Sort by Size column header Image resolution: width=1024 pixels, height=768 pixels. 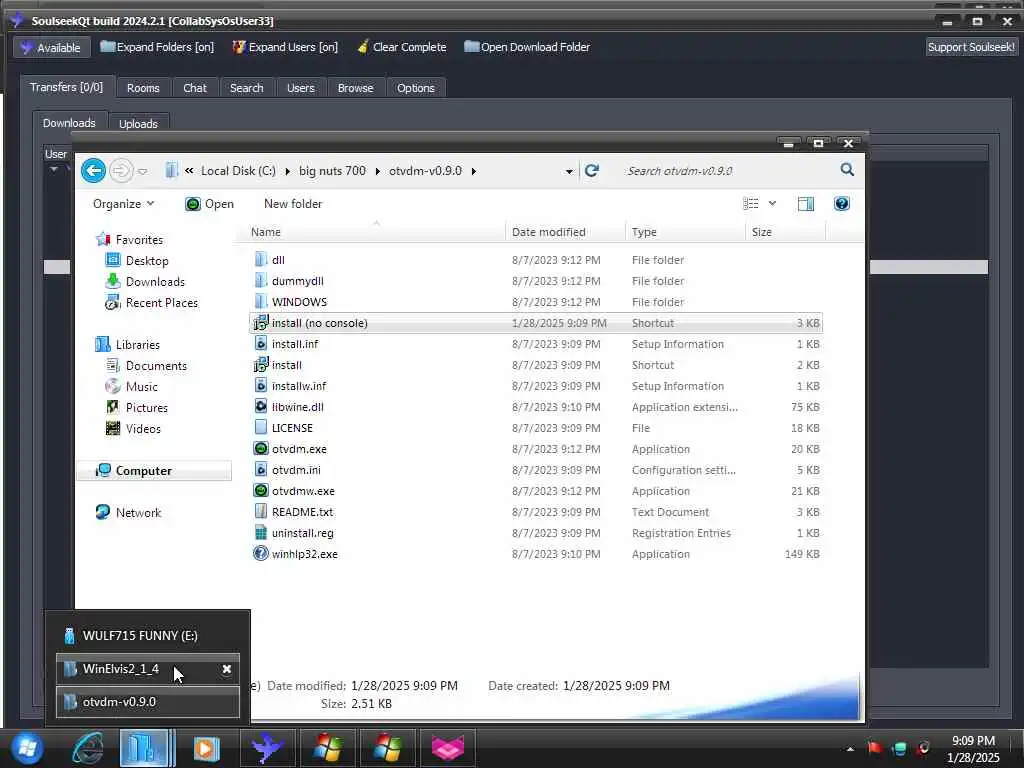click(x=785, y=232)
